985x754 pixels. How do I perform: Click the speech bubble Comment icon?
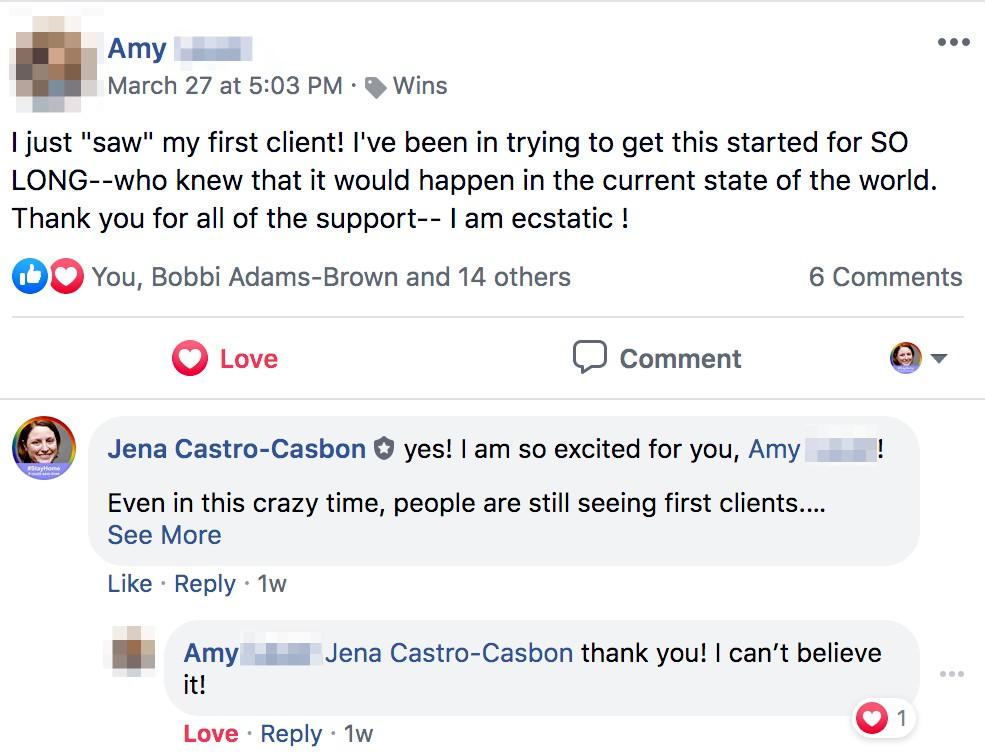click(590, 357)
